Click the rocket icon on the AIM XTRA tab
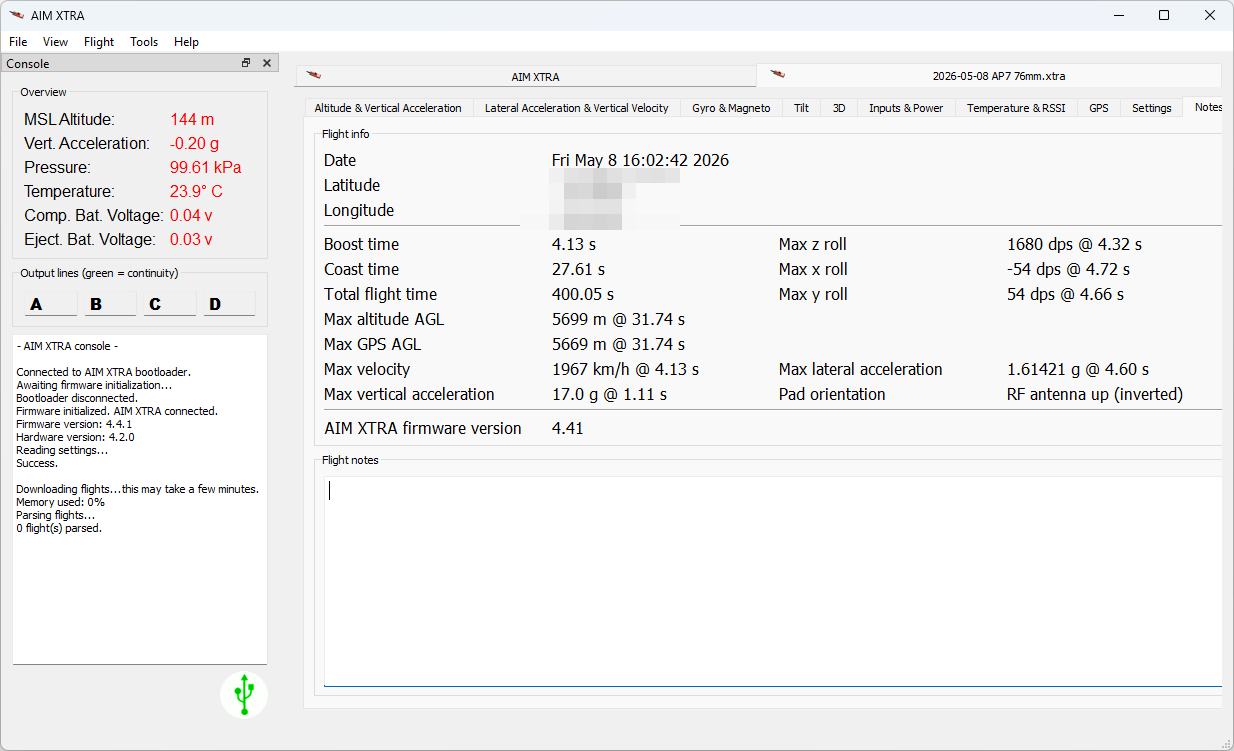The width and height of the screenshot is (1234, 751). (x=314, y=75)
